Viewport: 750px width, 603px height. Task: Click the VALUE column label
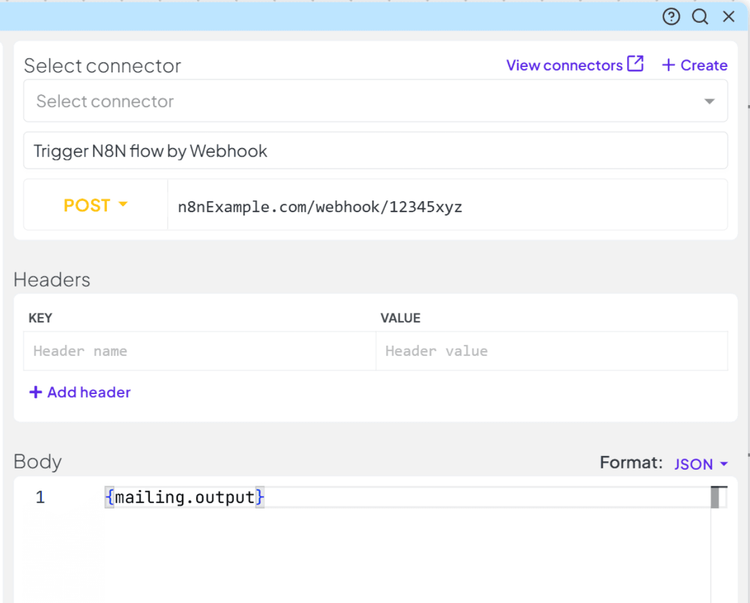pyautogui.click(x=400, y=318)
